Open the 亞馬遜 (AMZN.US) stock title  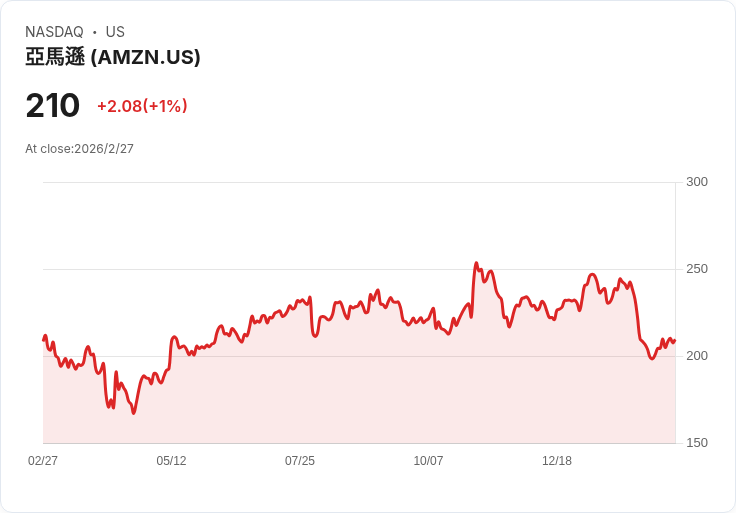(x=113, y=57)
